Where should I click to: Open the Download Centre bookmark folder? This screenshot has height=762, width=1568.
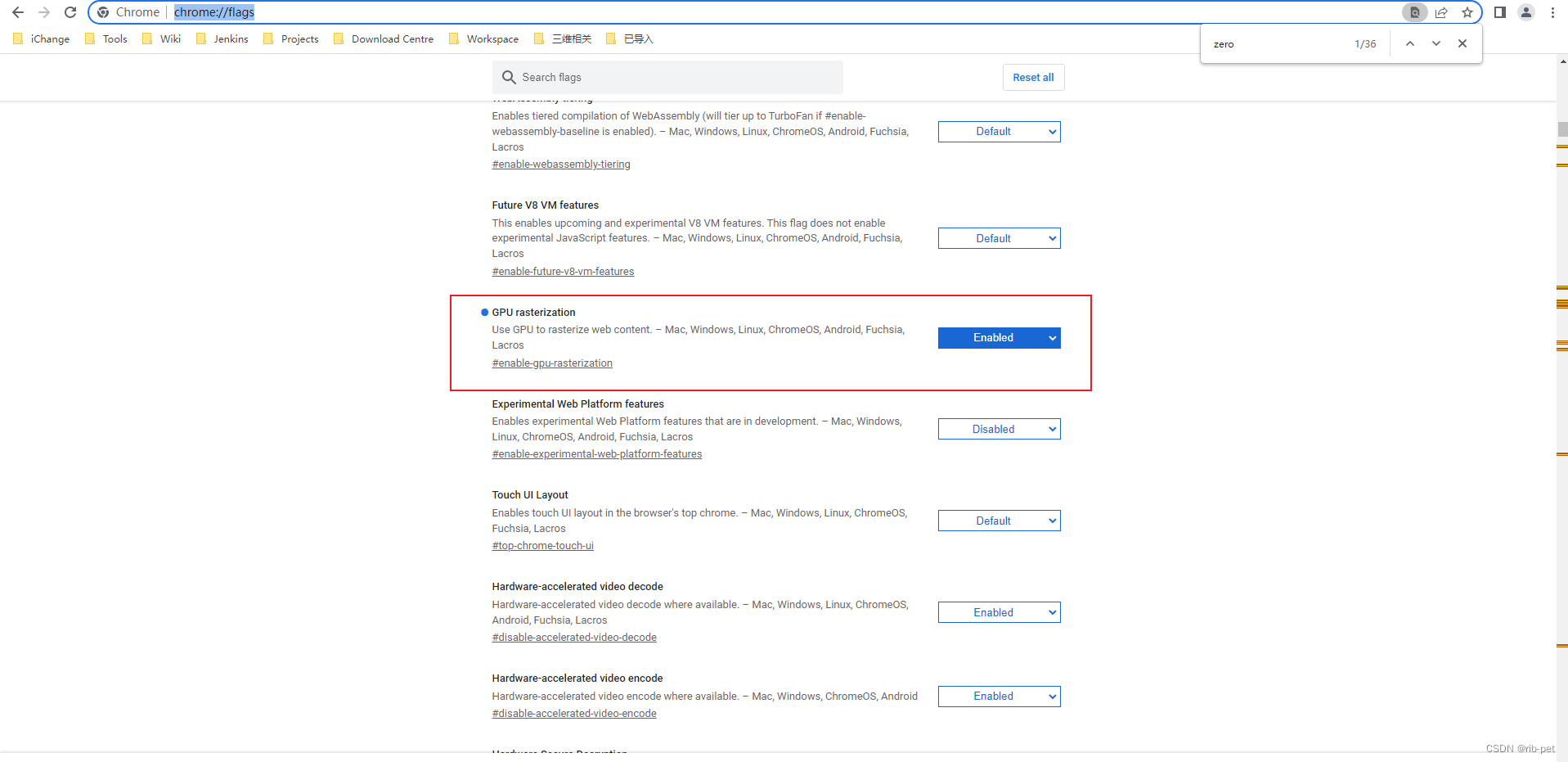383,38
